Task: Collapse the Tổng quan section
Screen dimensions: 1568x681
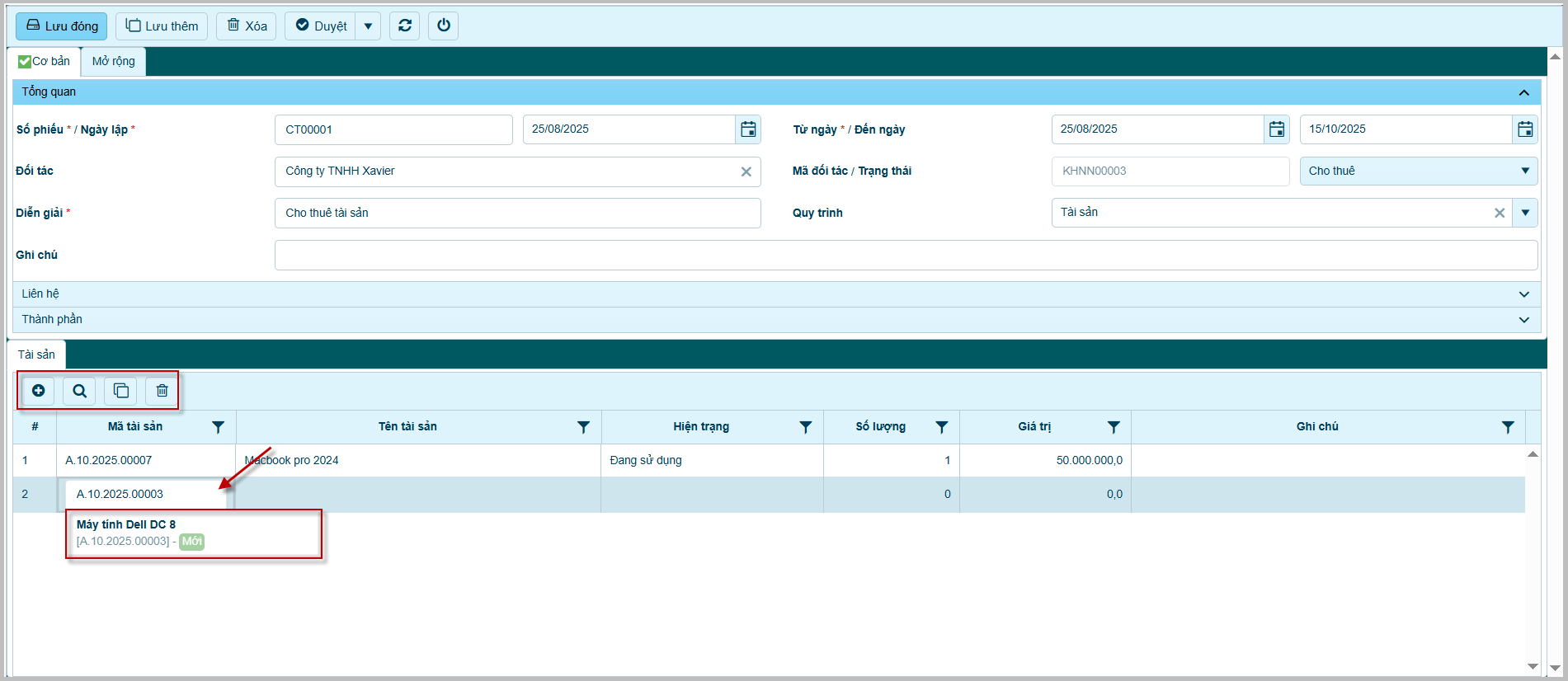Action: coord(1523,92)
